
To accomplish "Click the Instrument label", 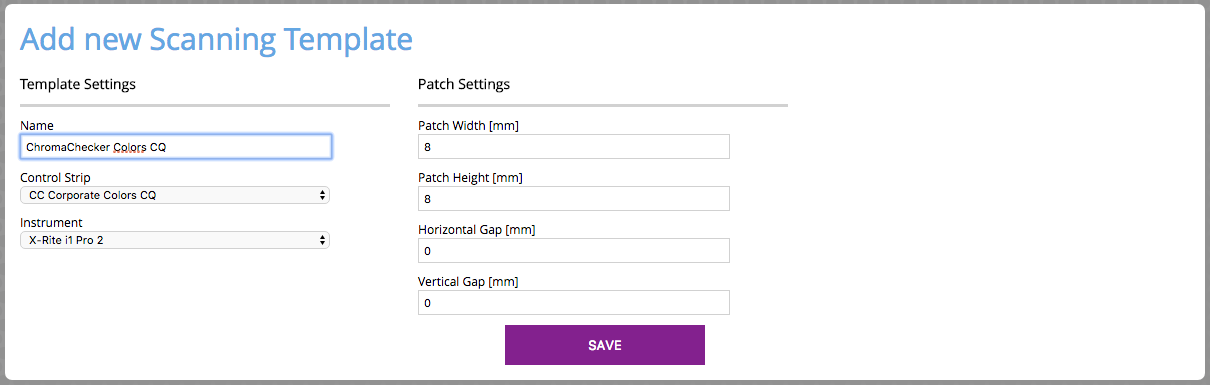I will pyautogui.click(x=51, y=222).
